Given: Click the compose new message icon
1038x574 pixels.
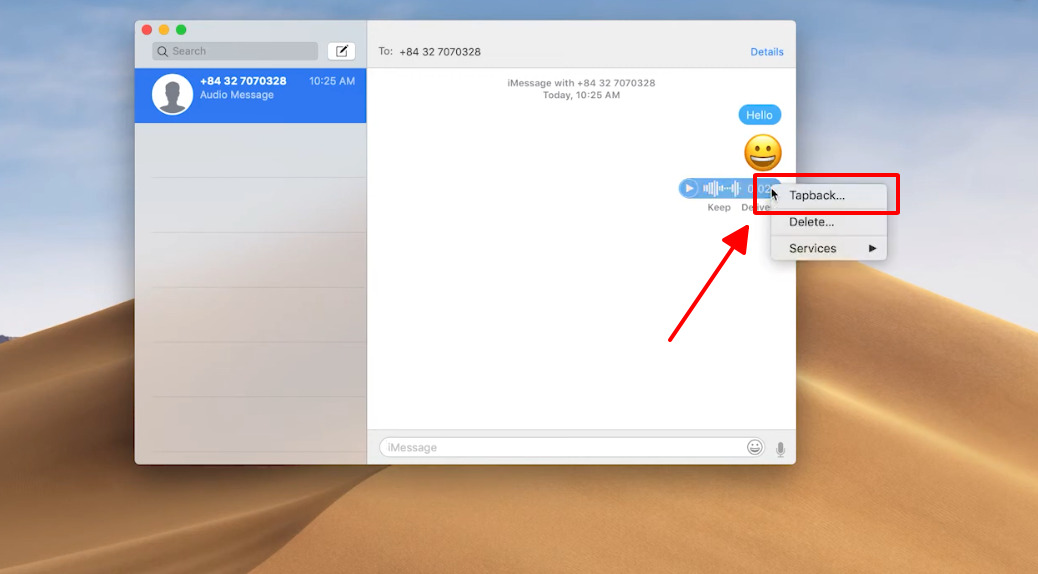Looking at the screenshot, I should 342,51.
